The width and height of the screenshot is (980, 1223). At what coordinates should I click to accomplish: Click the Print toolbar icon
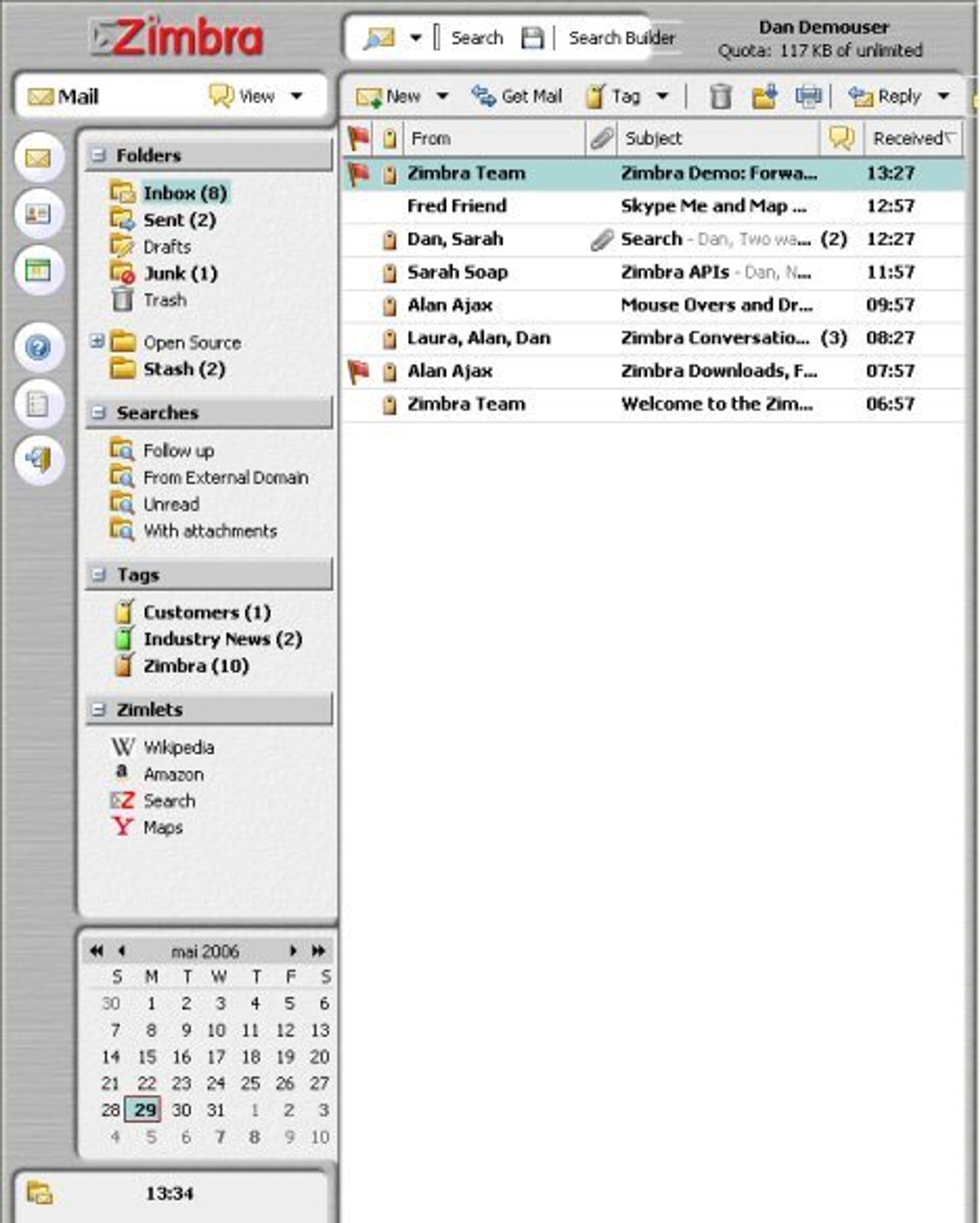[808, 96]
